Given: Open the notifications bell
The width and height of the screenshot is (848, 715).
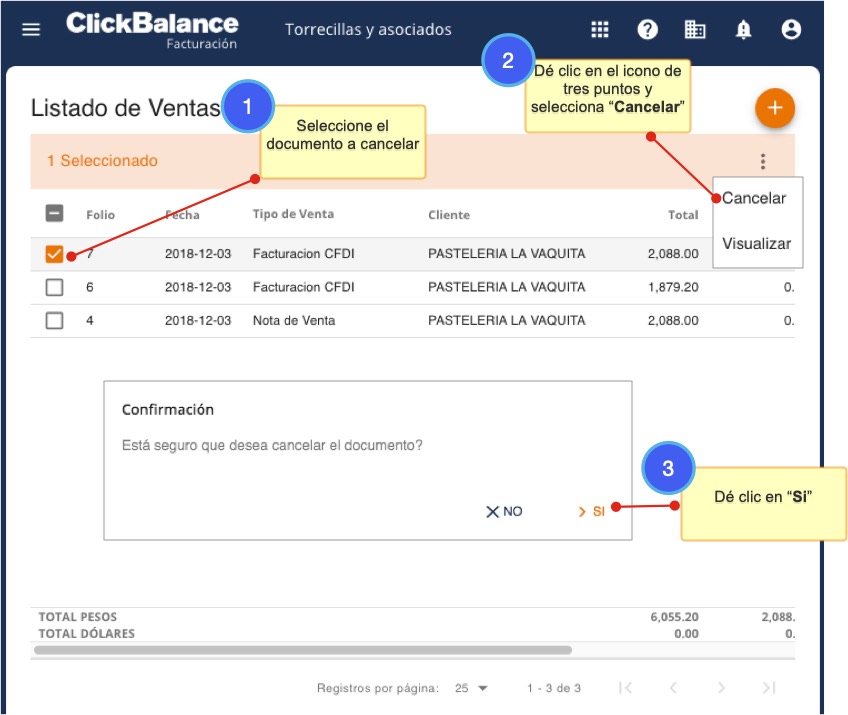Looking at the screenshot, I should pos(743,29).
